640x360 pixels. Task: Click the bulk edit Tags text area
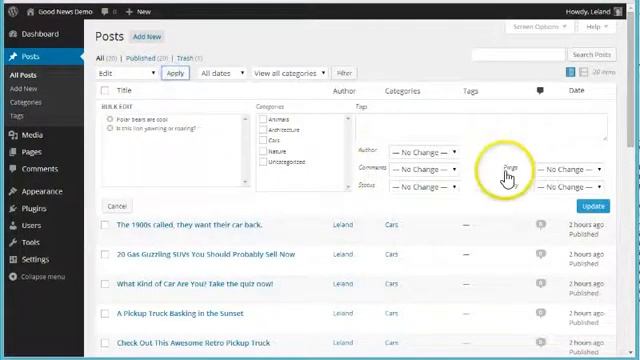coord(481,127)
